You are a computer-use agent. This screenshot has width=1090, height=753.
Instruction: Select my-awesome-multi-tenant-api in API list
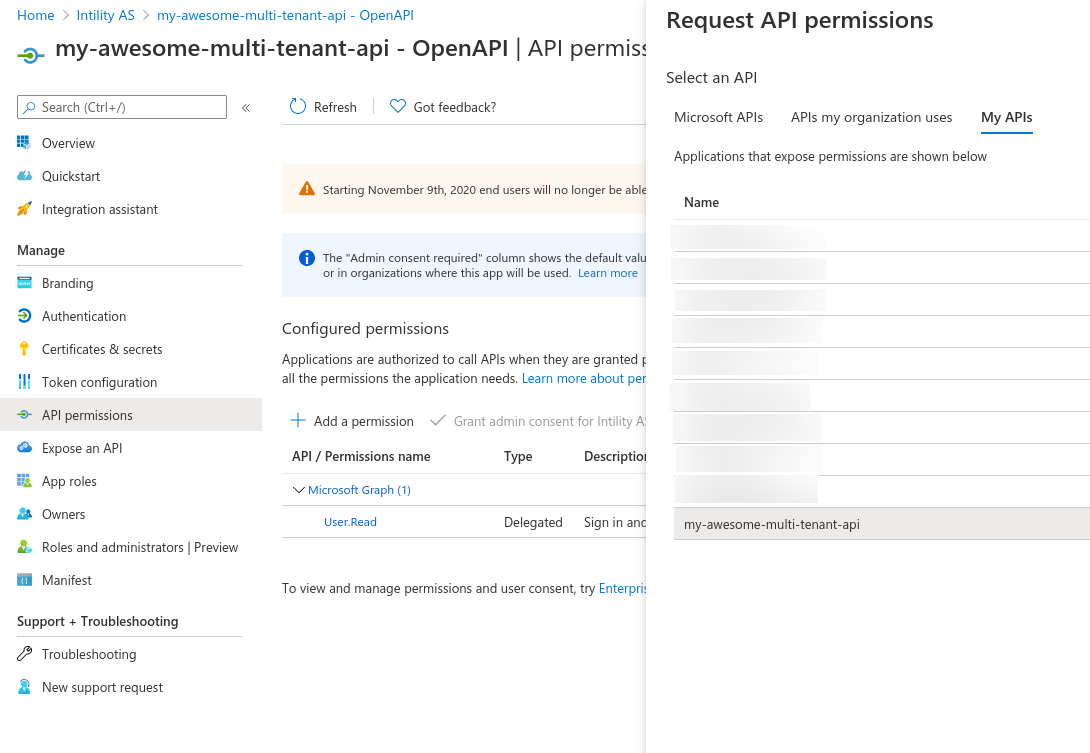click(x=881, y=524)
